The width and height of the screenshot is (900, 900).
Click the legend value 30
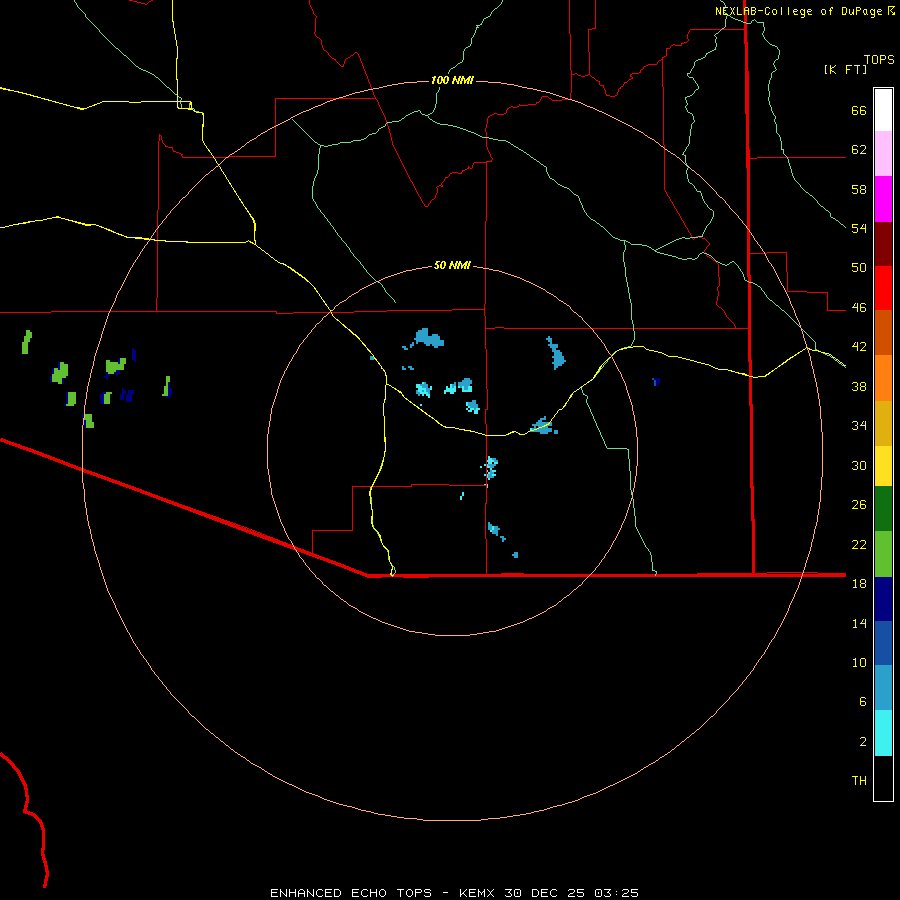click(859, 465)
